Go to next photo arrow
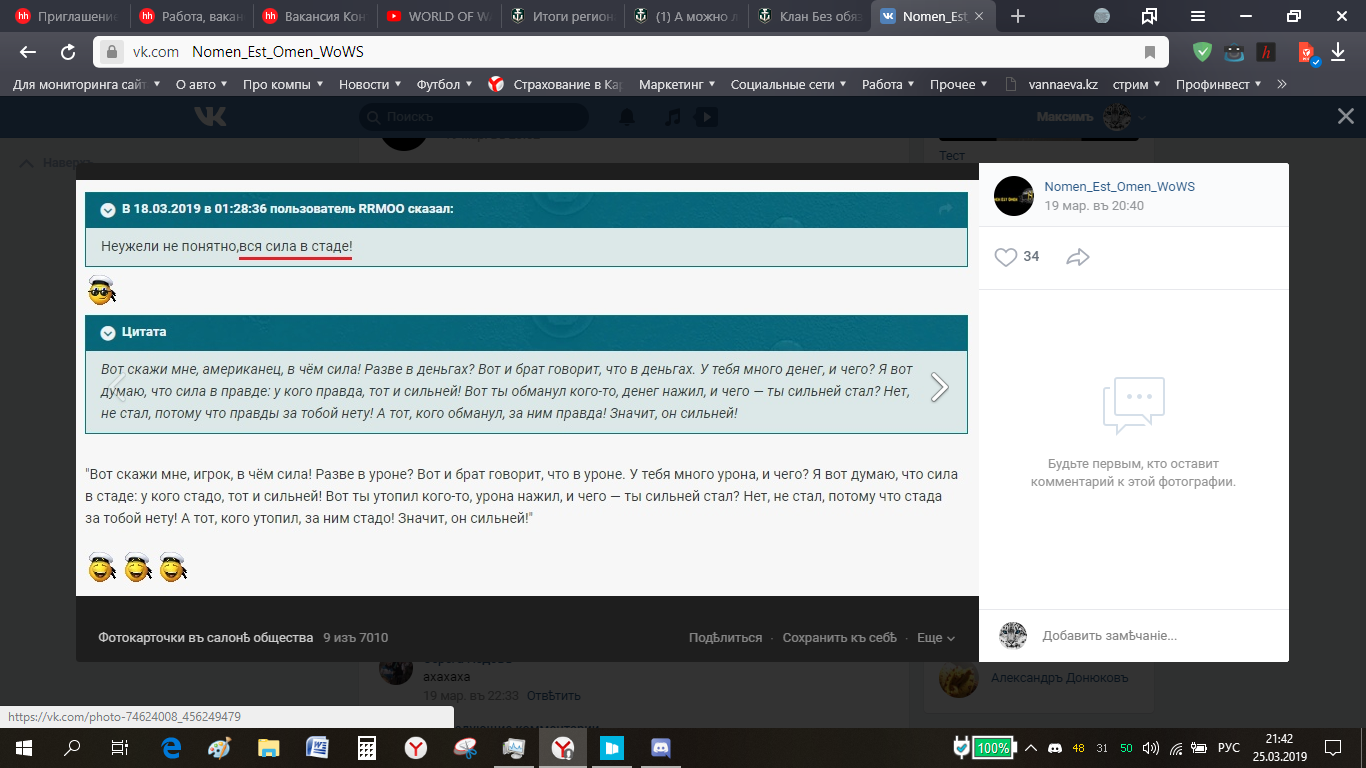 click(x=939, y=387)
